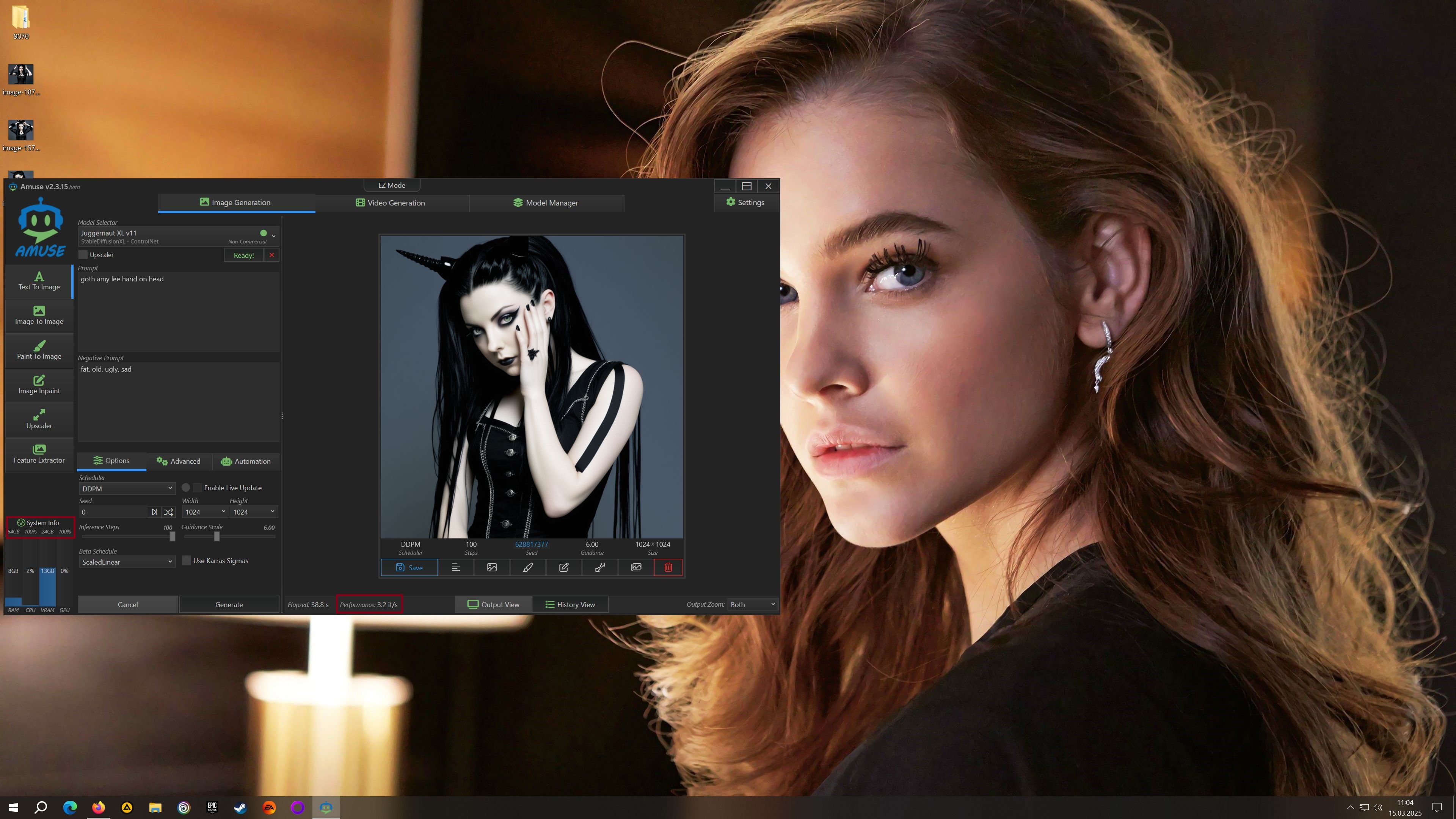Click the image gallery stack icon under the result
This screenshot has height=819, width=1456.
636,568
